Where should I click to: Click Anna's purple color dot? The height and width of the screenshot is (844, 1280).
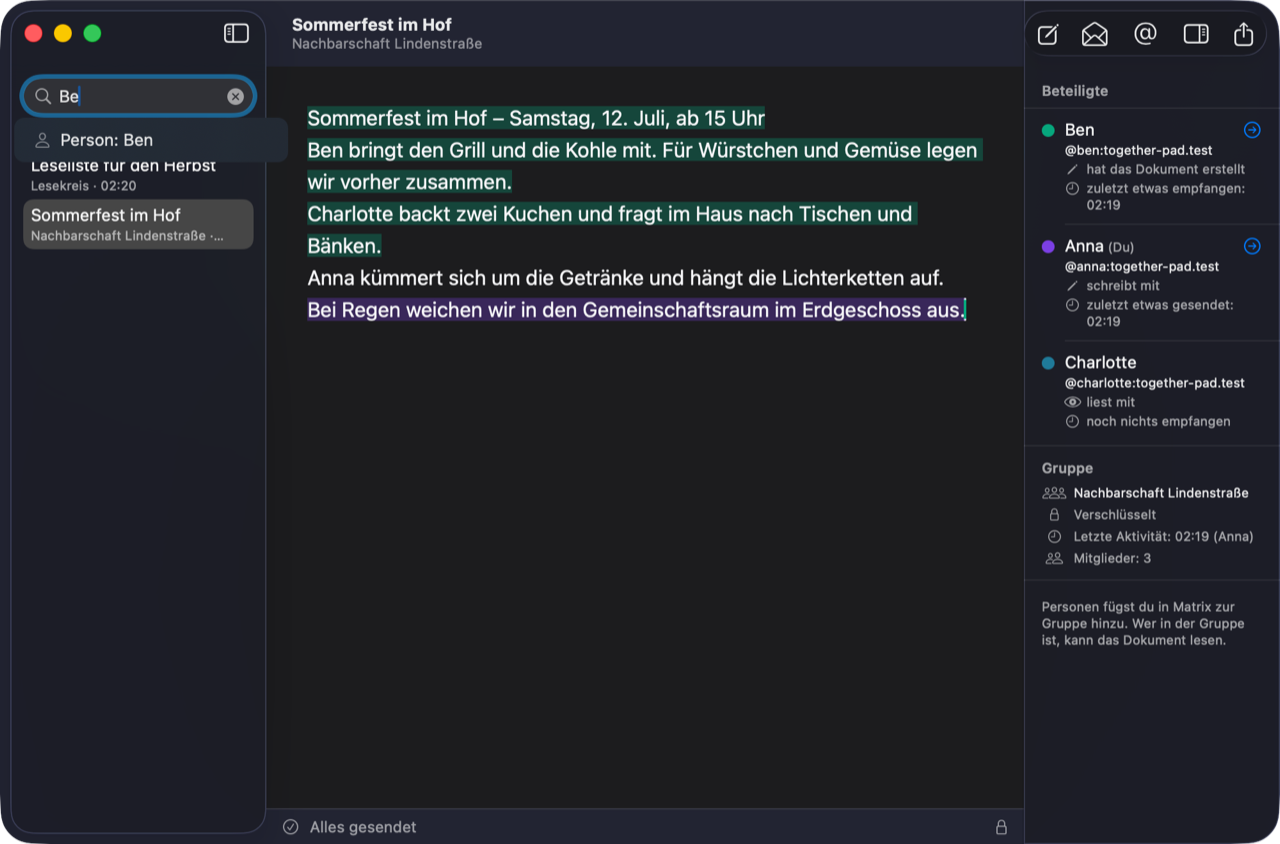click(x=1048, y=246)
